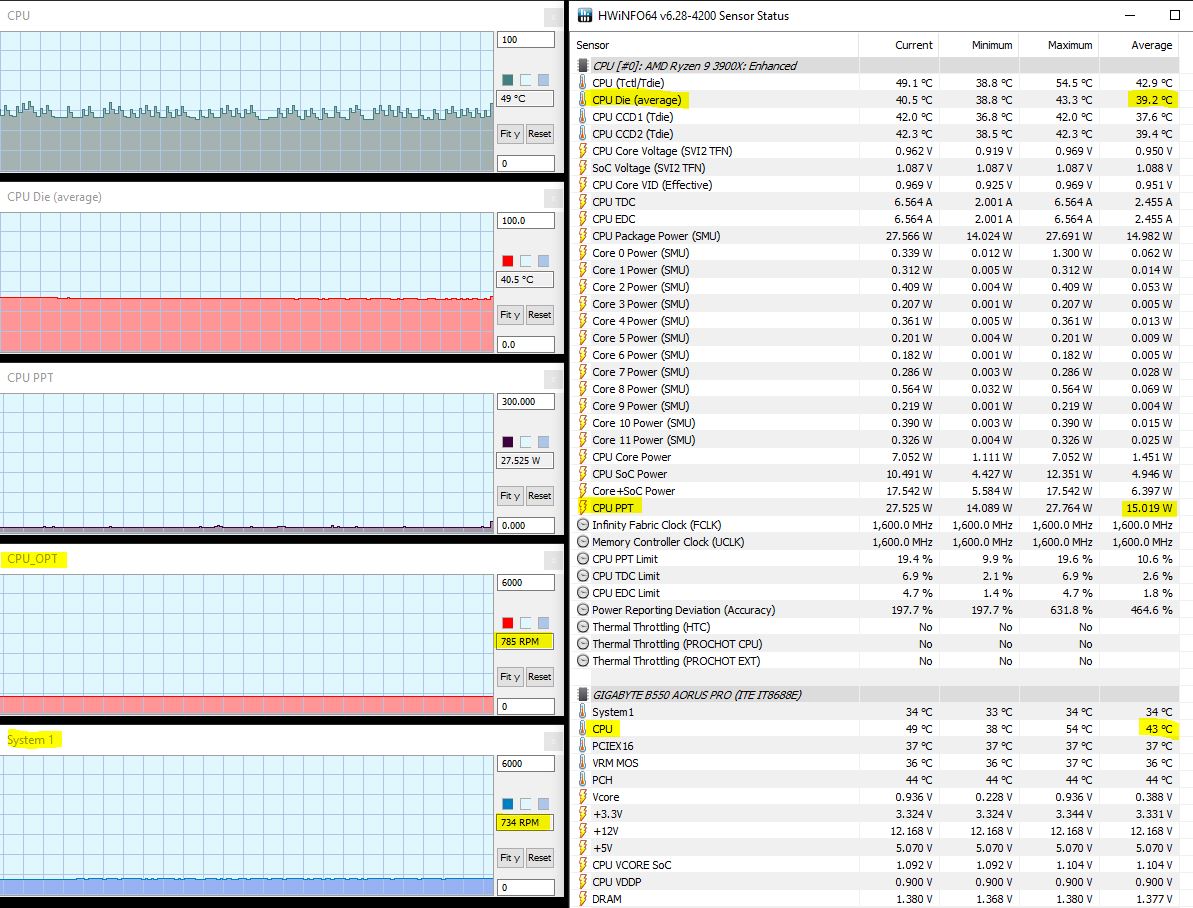Click thermometer icon of CPU CCD2 (Tdie)
The width and height of the screenshot is (1193, 908).
583,133
